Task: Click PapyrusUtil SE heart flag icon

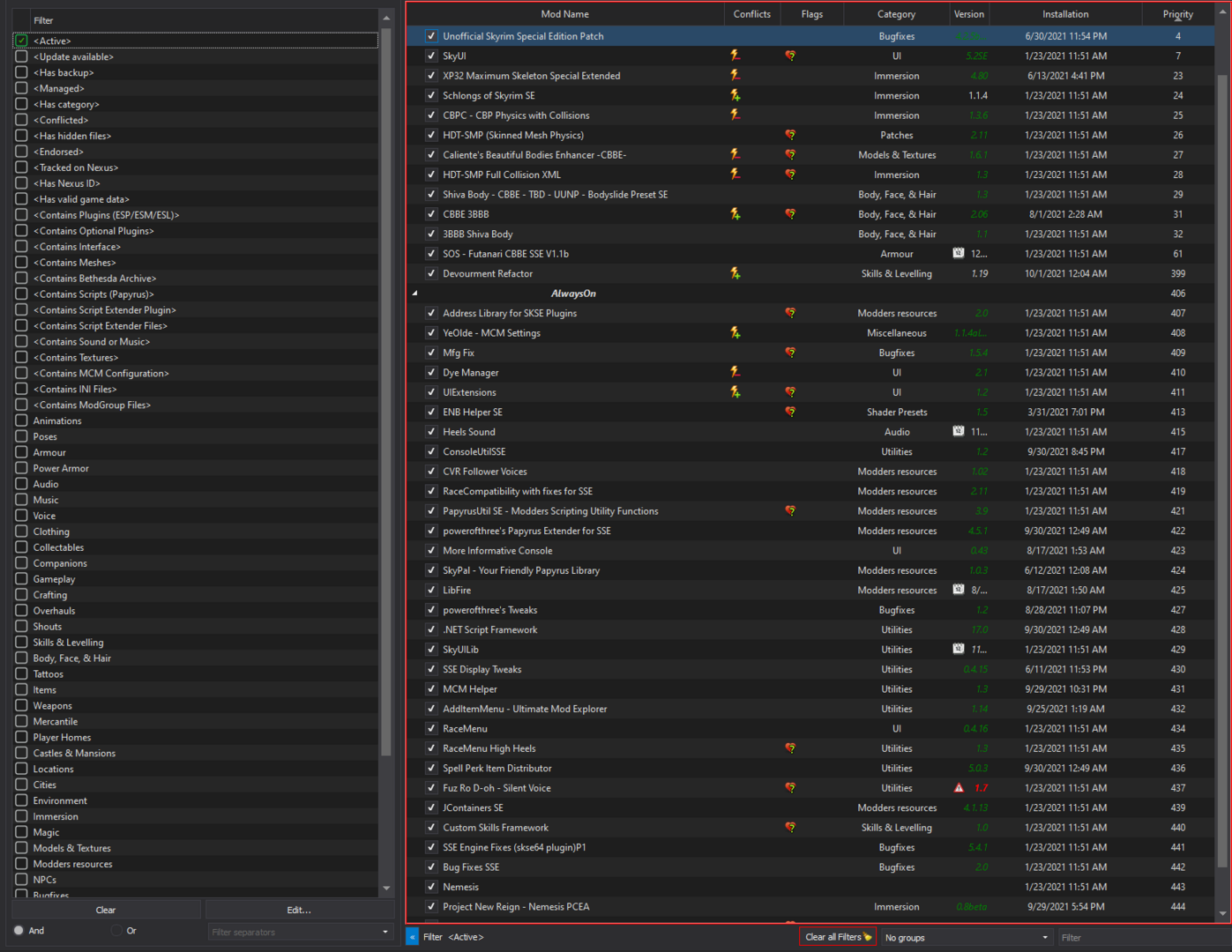Action: click(790, 511)
